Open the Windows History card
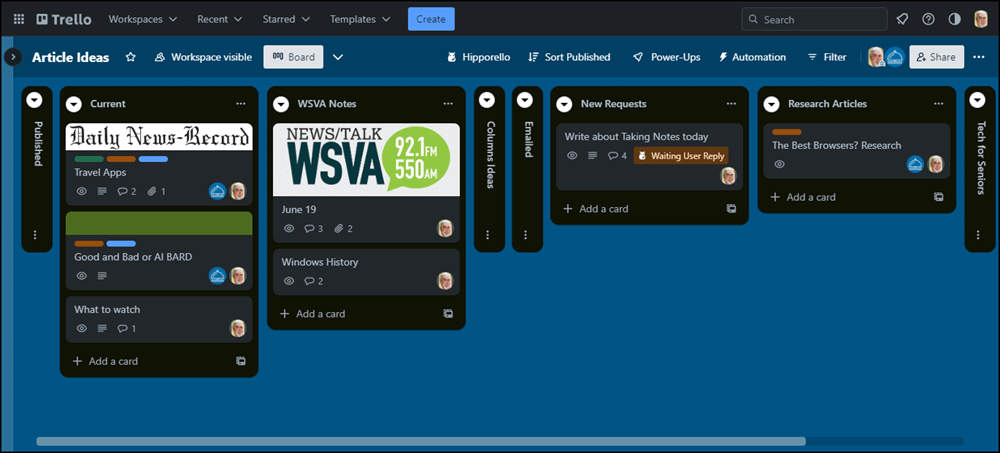1000x453 pixels. (x=367, y=272)
